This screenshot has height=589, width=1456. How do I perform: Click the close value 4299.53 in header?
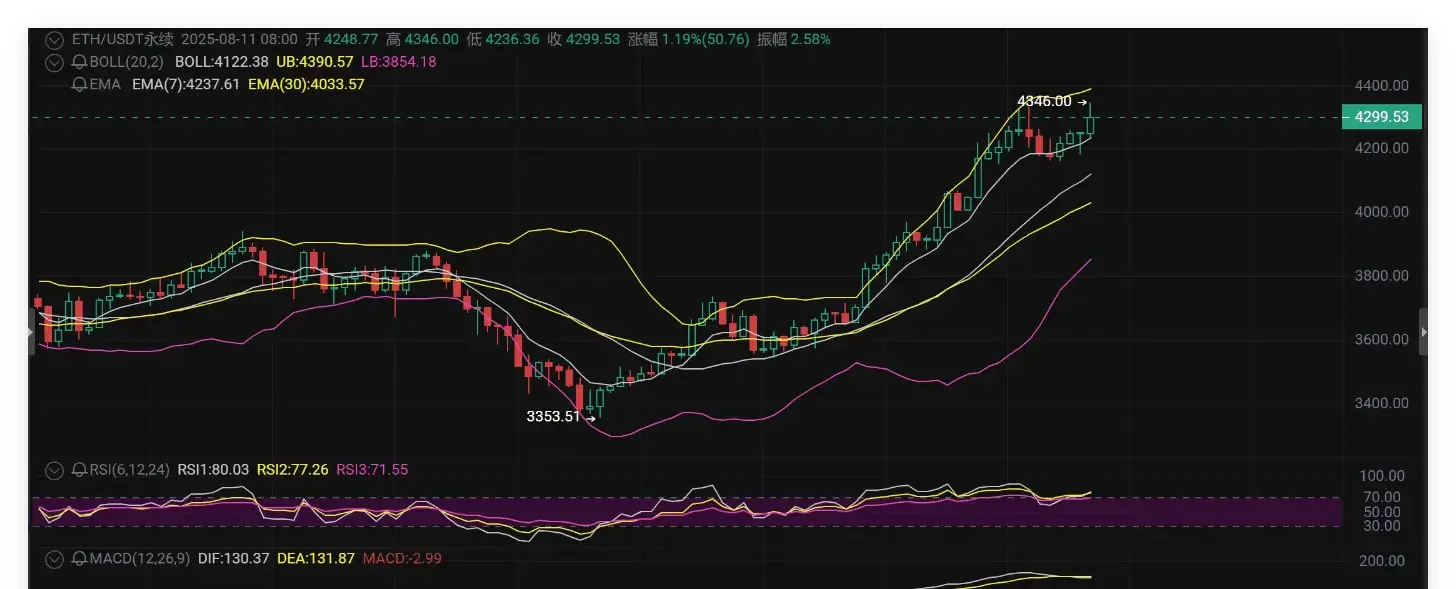[x=593, y=39]
